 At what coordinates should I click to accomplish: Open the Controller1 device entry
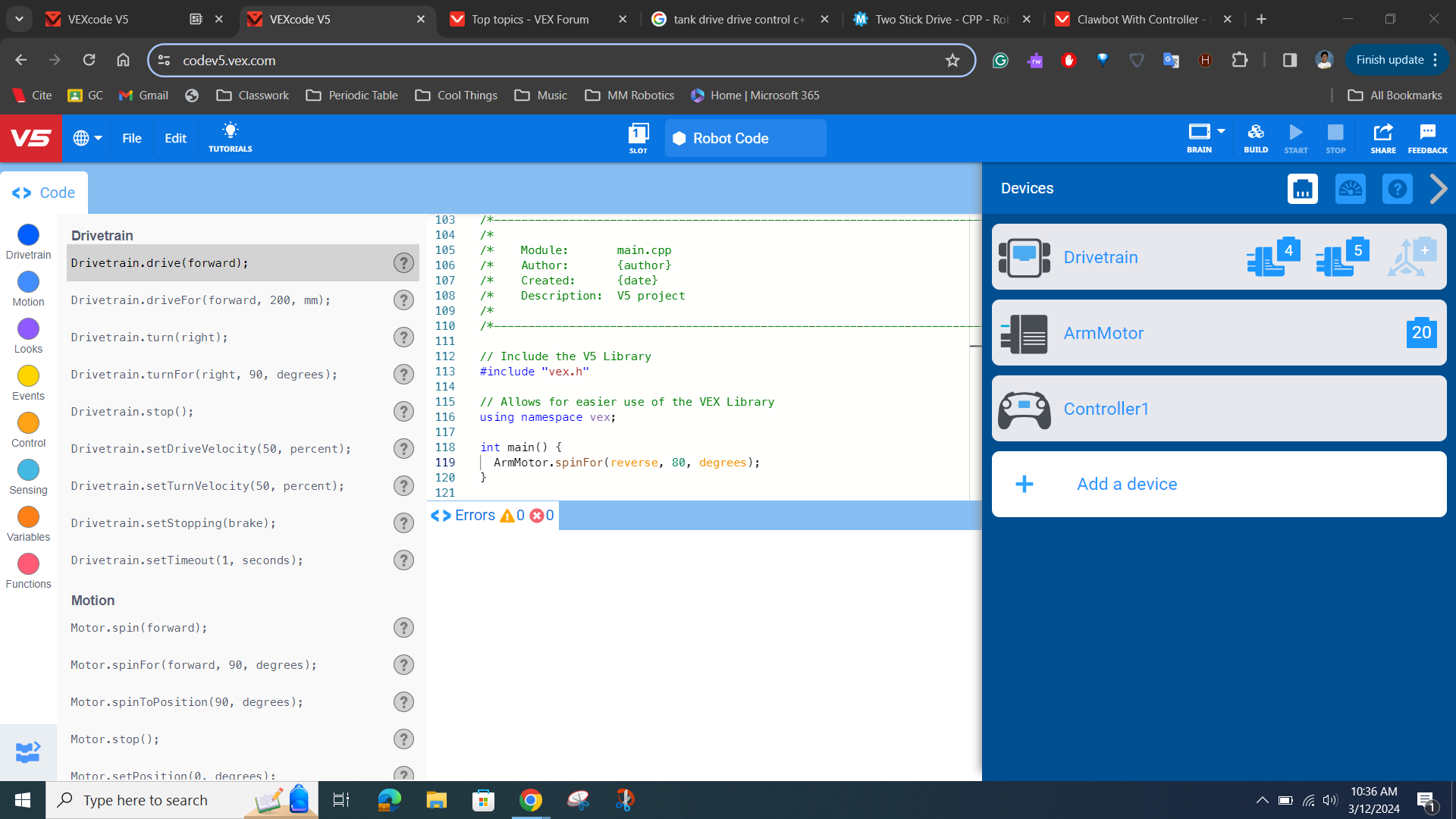coord(1219,409)
